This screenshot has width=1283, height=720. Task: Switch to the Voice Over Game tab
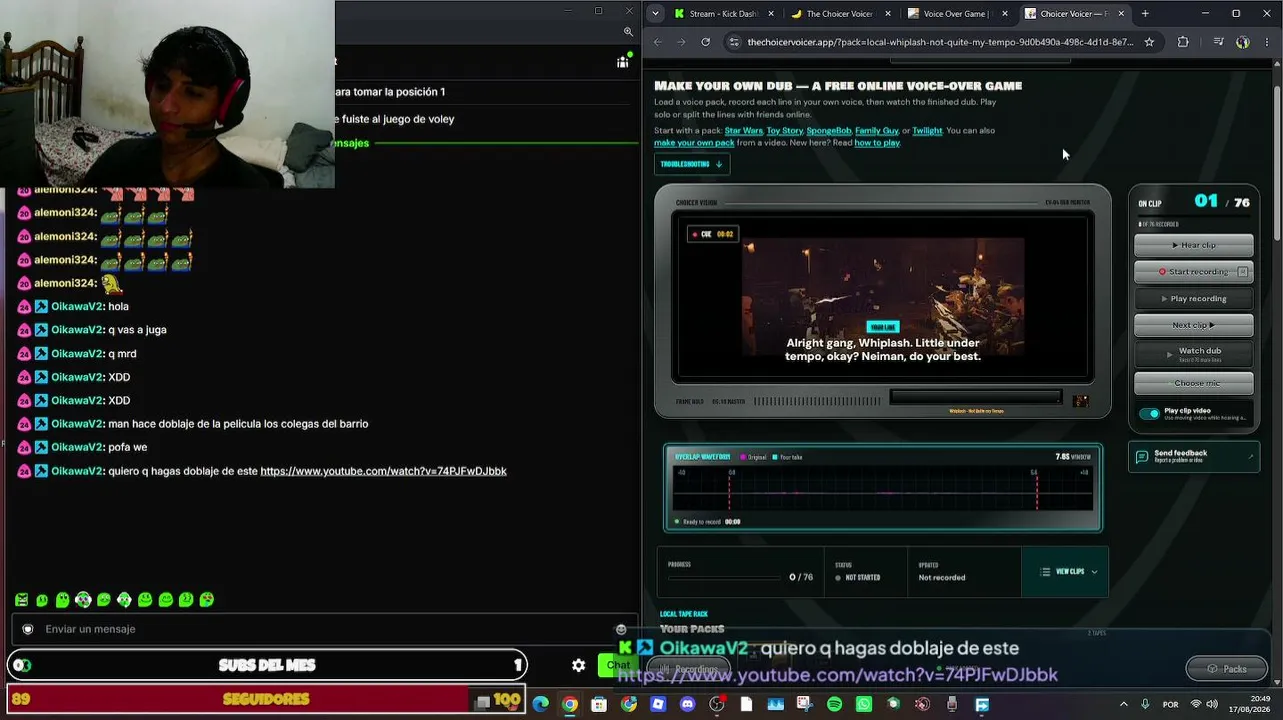(x=955, y=14)
